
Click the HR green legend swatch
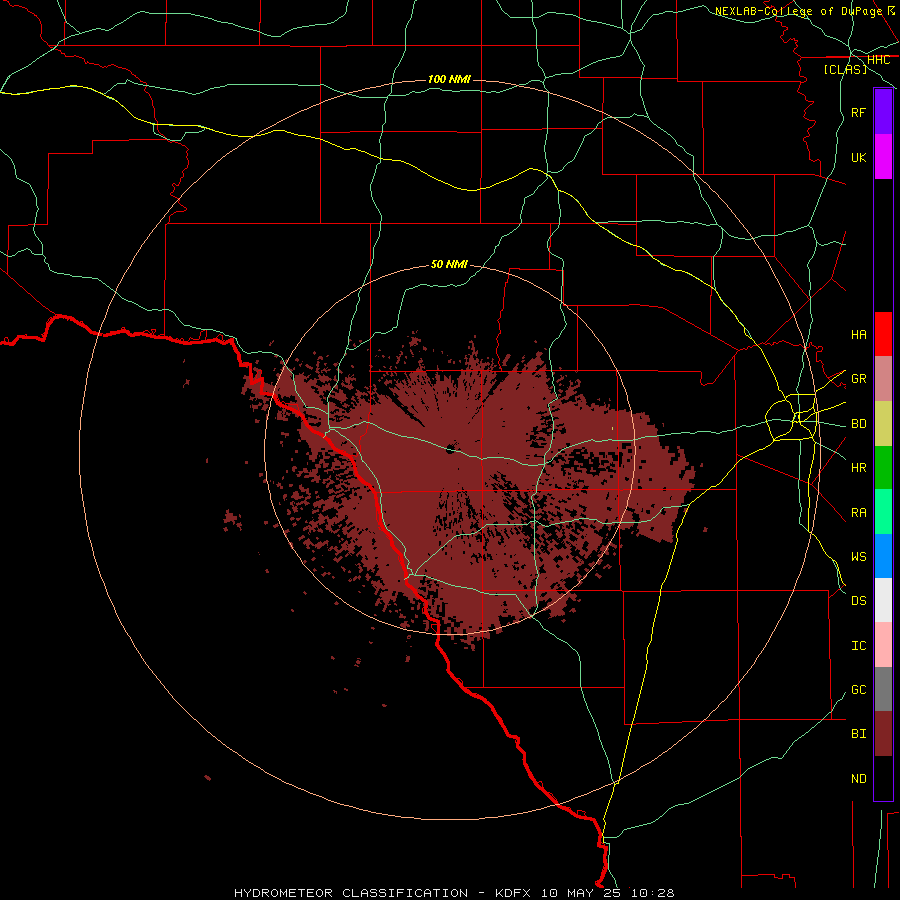[883, 468]
